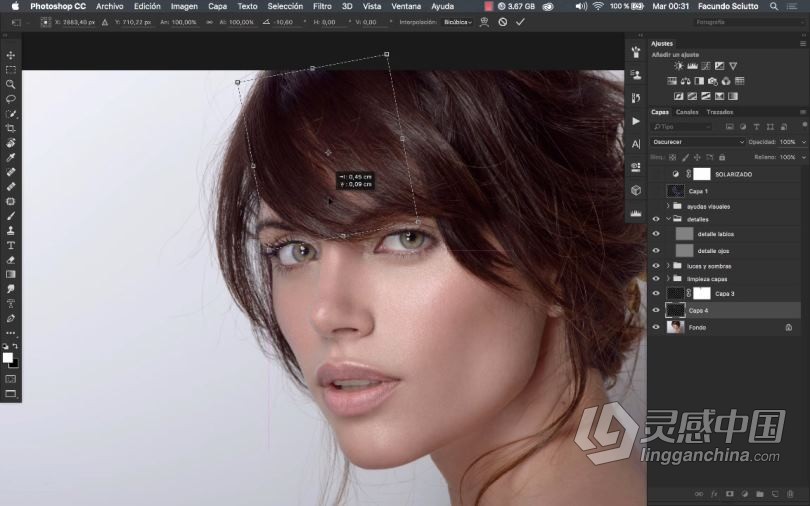Image resolution: width=810 pixels, height=506 pixels.
Task: Open the Interpolación Bicúbica dropdown
Action: click(x=458, y=22)
